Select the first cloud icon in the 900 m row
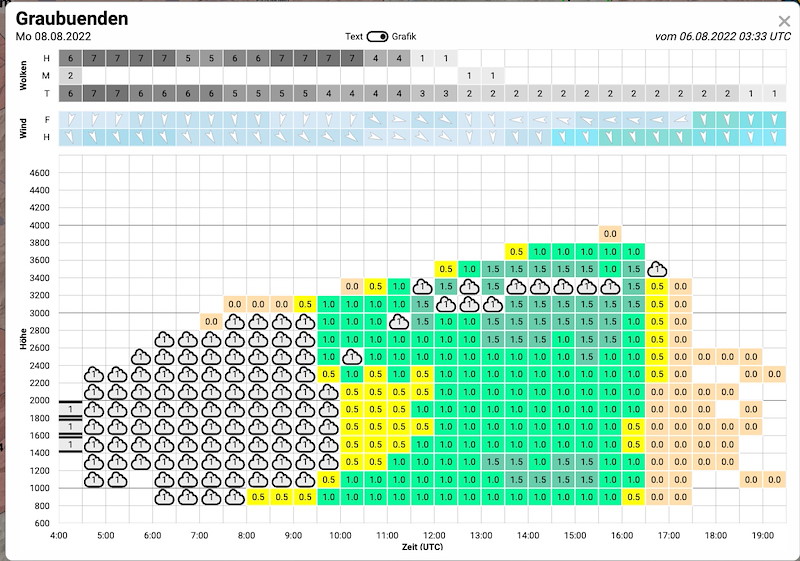The height and width of the screenshot is (561, 800). [x=165, y=497]
